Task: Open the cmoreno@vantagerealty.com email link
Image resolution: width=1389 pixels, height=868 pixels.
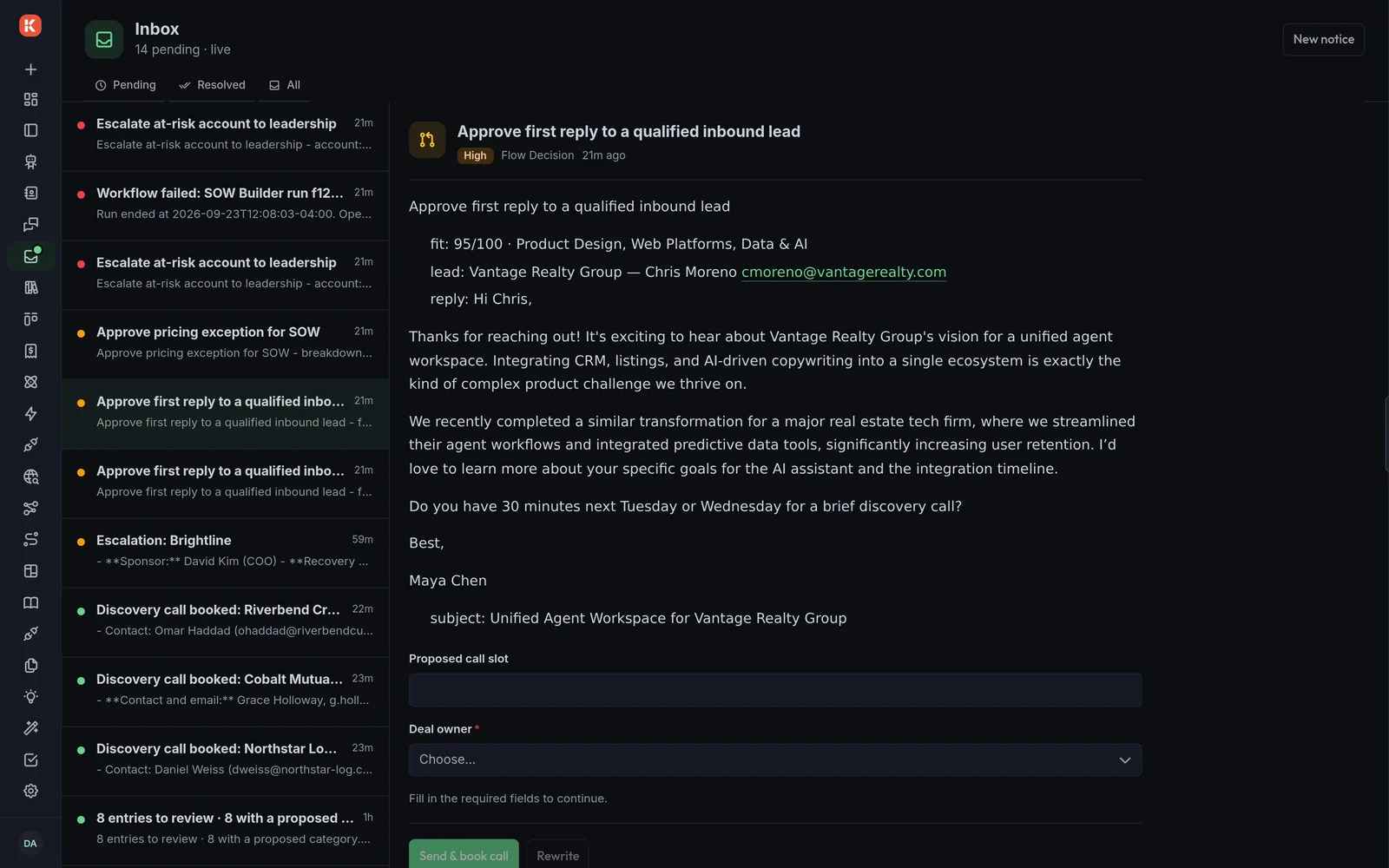Action: [x=844, y=272]
